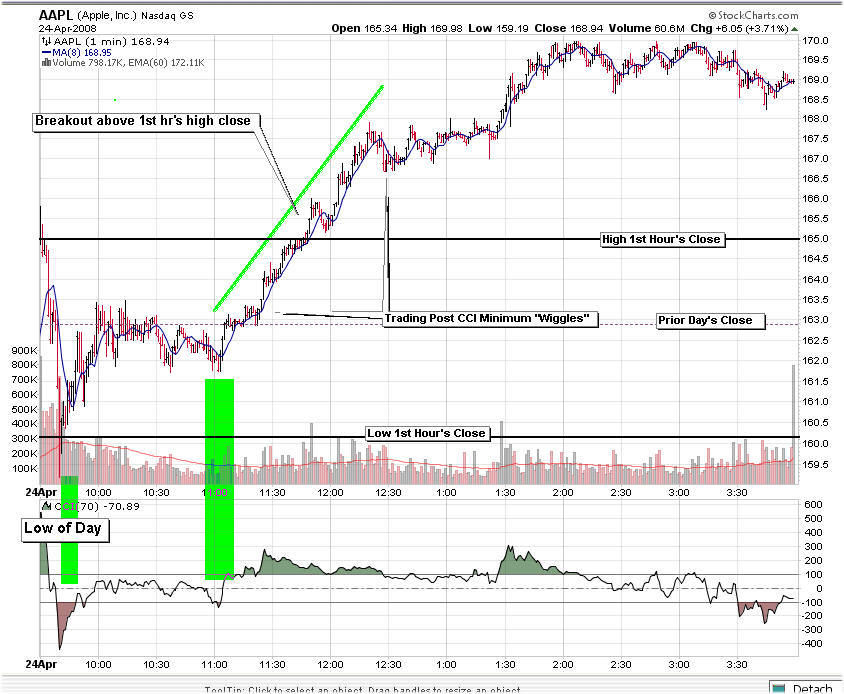Image resolution: width=844 pixels, height=694 pixels.
Task: Select the green diagonal trend line
Action: pos(299,198)
